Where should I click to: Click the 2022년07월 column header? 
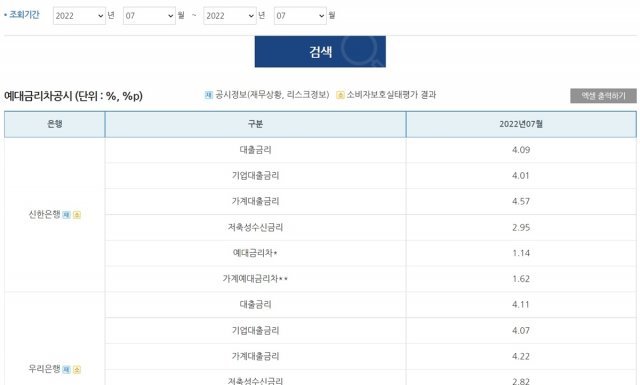pyautogui.click(x=521, y=124)
